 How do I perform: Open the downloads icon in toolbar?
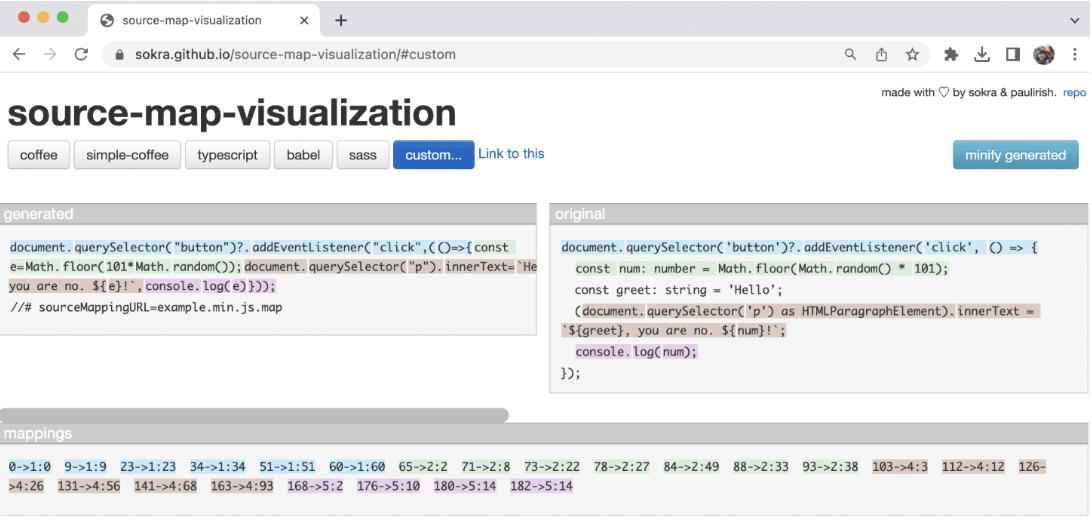[982, 54]
